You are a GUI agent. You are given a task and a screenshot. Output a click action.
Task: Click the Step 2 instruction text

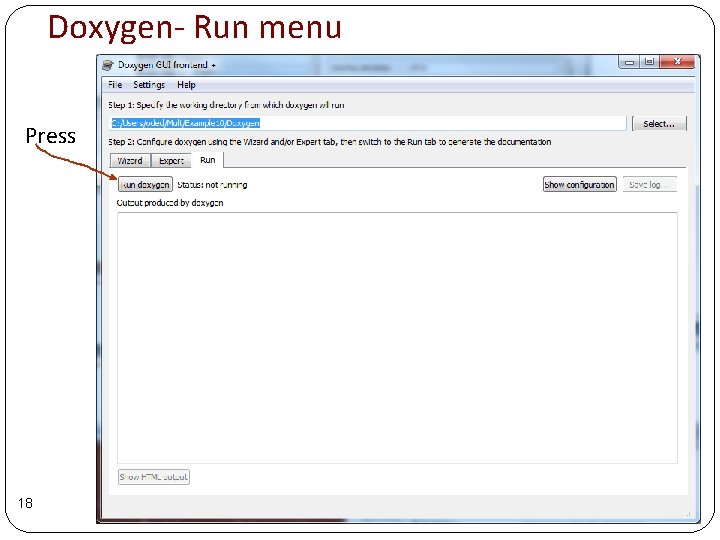click(330, 142)
